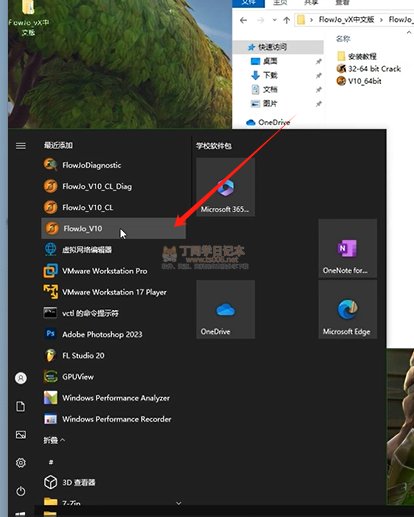The height and width of the screenshot is (517, 414).
Task: Open FlowJoDiagnostic from the recently added list
Action: click(x=113, y=165)
